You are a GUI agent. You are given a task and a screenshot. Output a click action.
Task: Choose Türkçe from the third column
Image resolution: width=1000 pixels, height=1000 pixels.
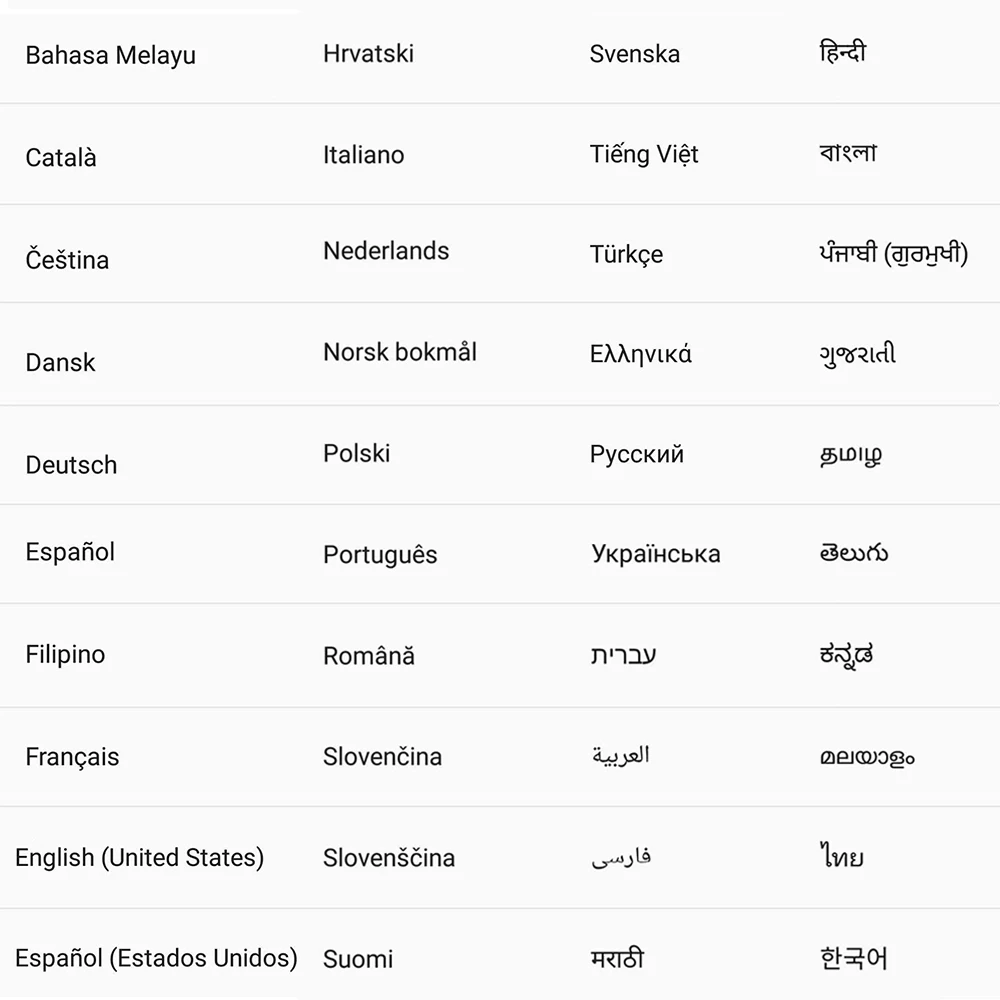pyautogui.click(x=631, y=255)
